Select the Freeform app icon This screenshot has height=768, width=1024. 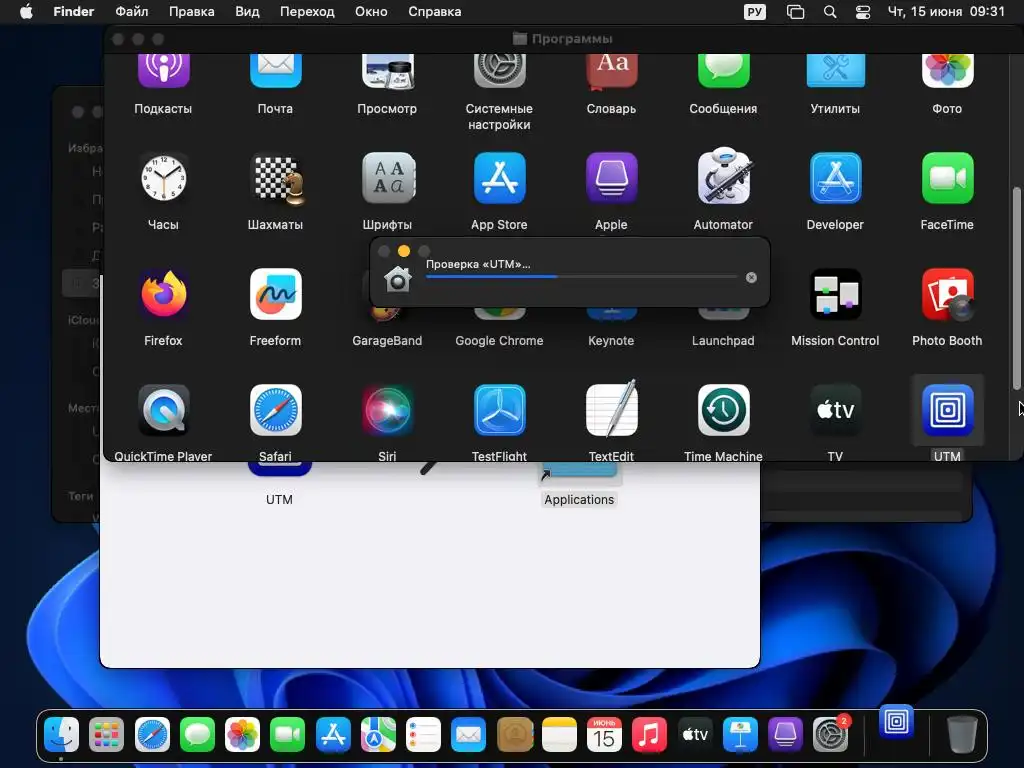tap(275, 294)
